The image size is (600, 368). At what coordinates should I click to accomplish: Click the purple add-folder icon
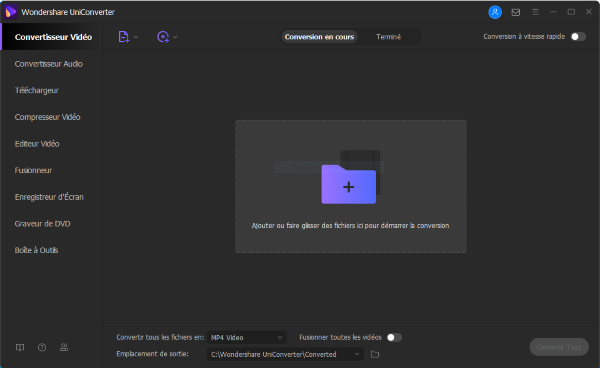pyautogui.click(x=349, y=184)
